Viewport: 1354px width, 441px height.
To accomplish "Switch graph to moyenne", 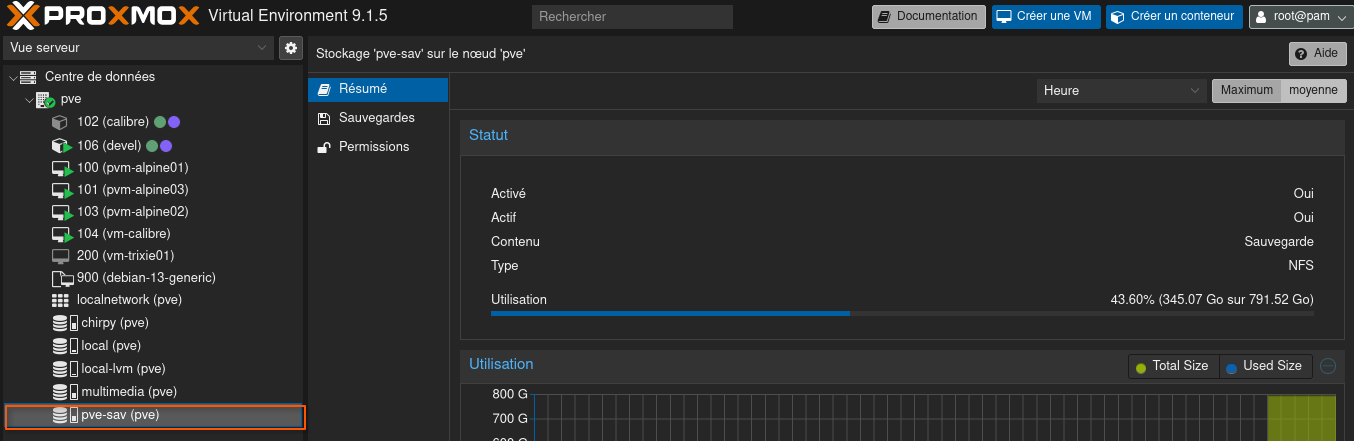I will [x=1312, y=90].
